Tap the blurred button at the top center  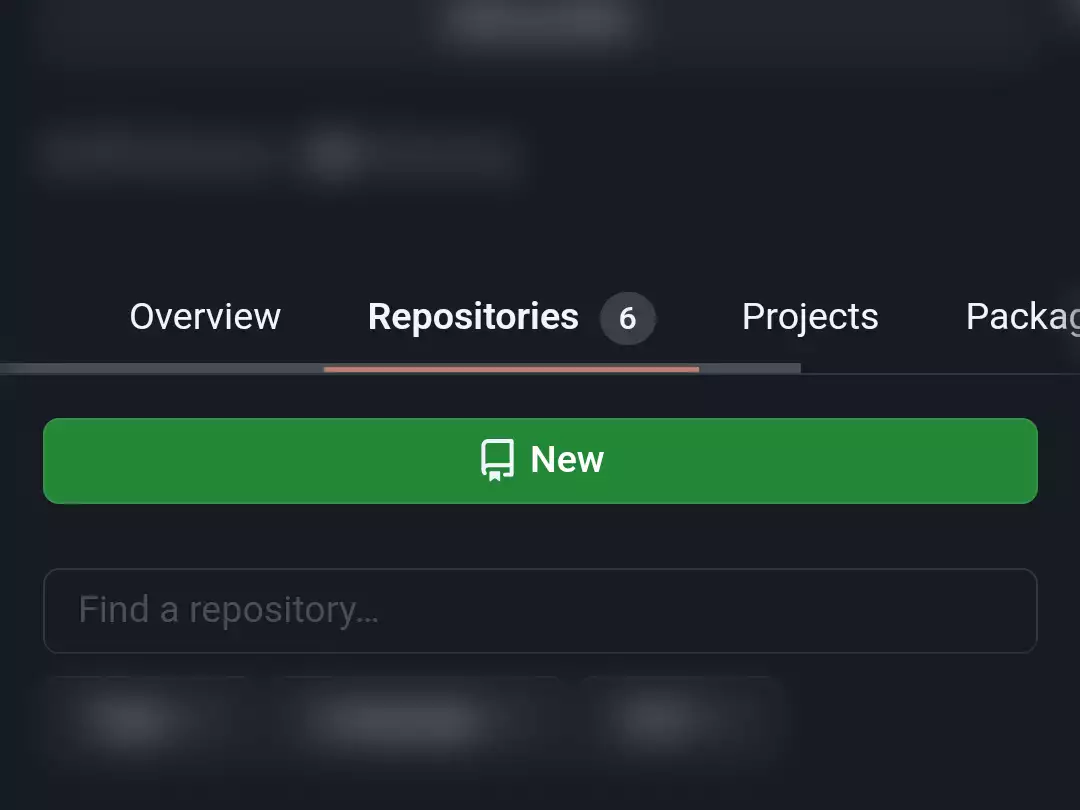[x=540, y=22]
